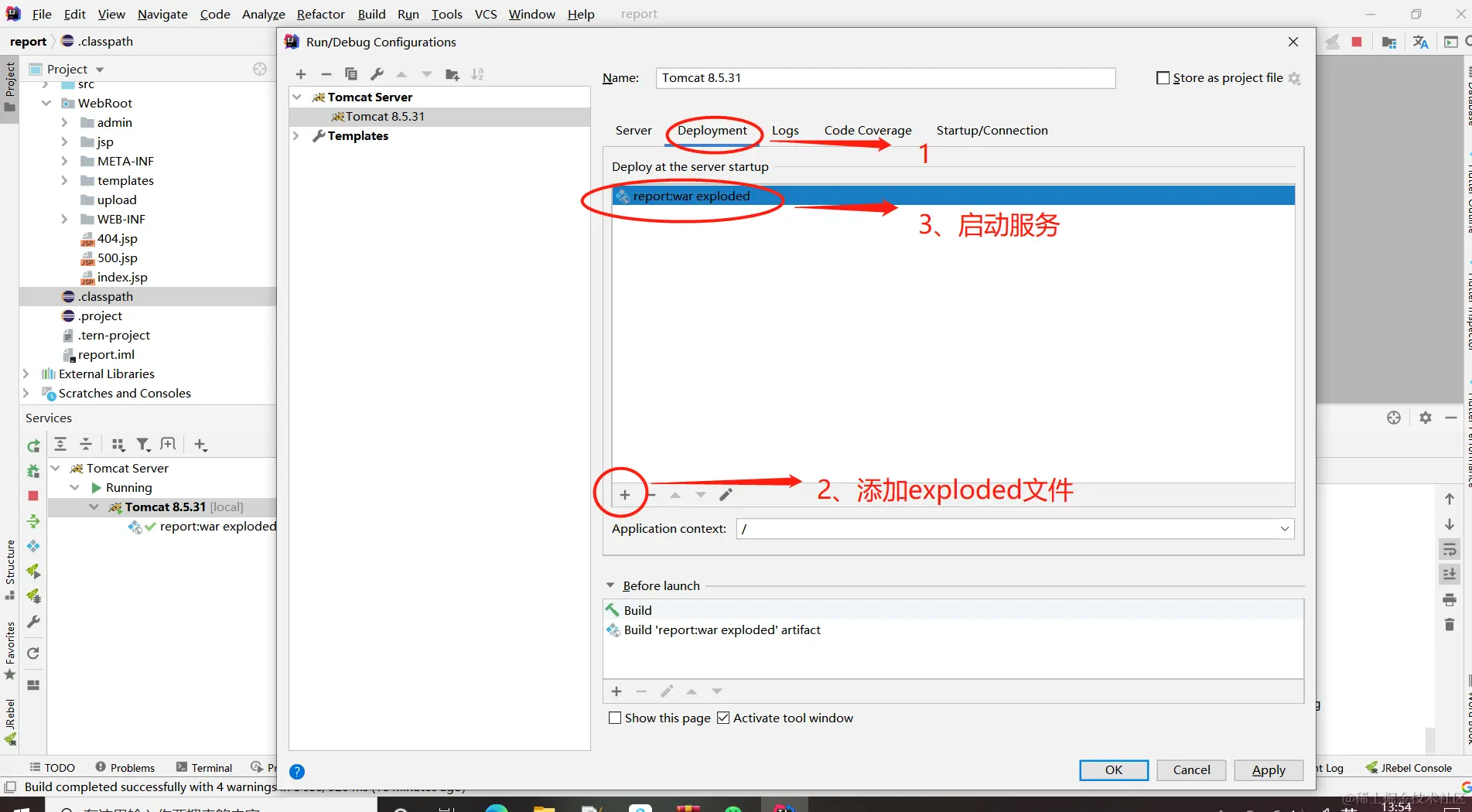This screenshot has width=1472, height=812.
Task: Click the OK button
Action: pyautogui.click(x=1114, y=770)
